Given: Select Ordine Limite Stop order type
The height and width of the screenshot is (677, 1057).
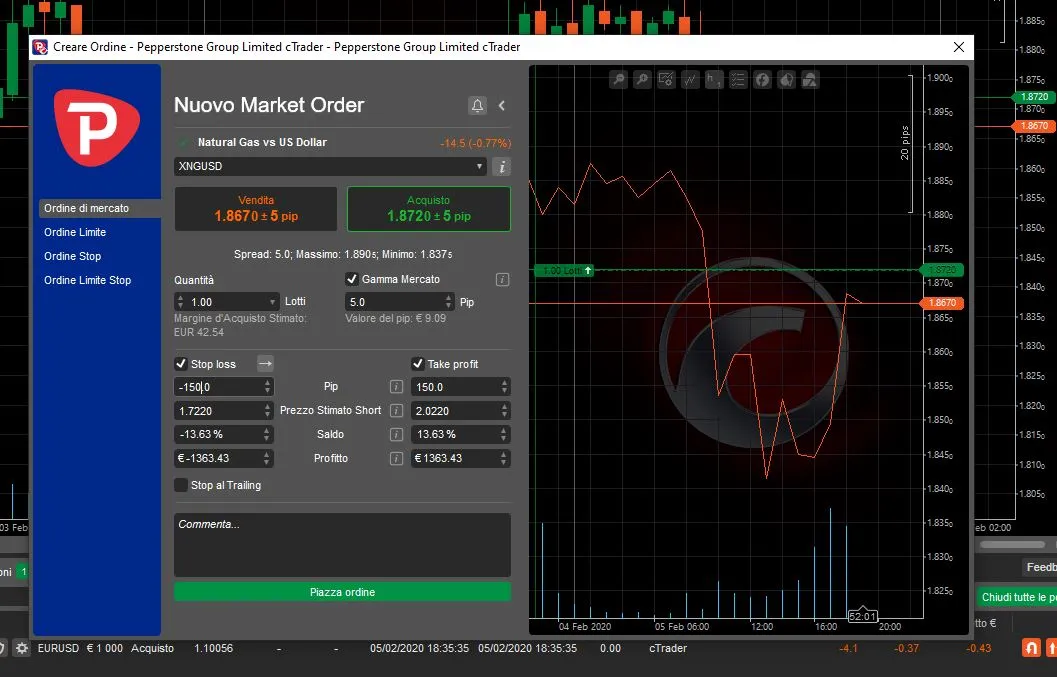Looking at the screenshot, I should tap(87, 280).
